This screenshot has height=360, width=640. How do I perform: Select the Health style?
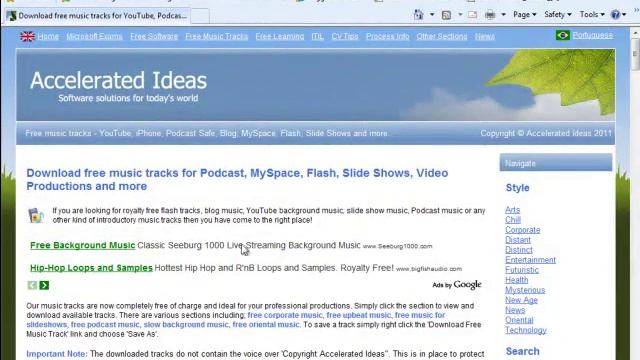pos(516,280)
